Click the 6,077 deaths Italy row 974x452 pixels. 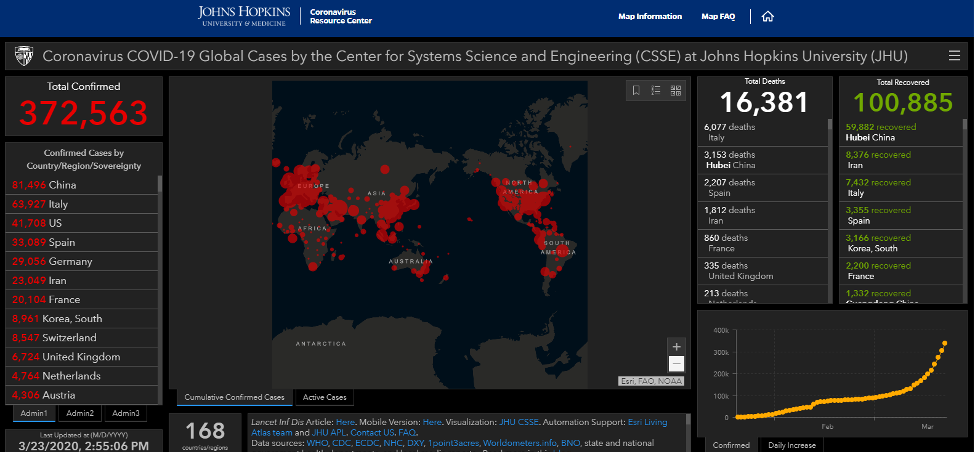click(x=763, y=132)
